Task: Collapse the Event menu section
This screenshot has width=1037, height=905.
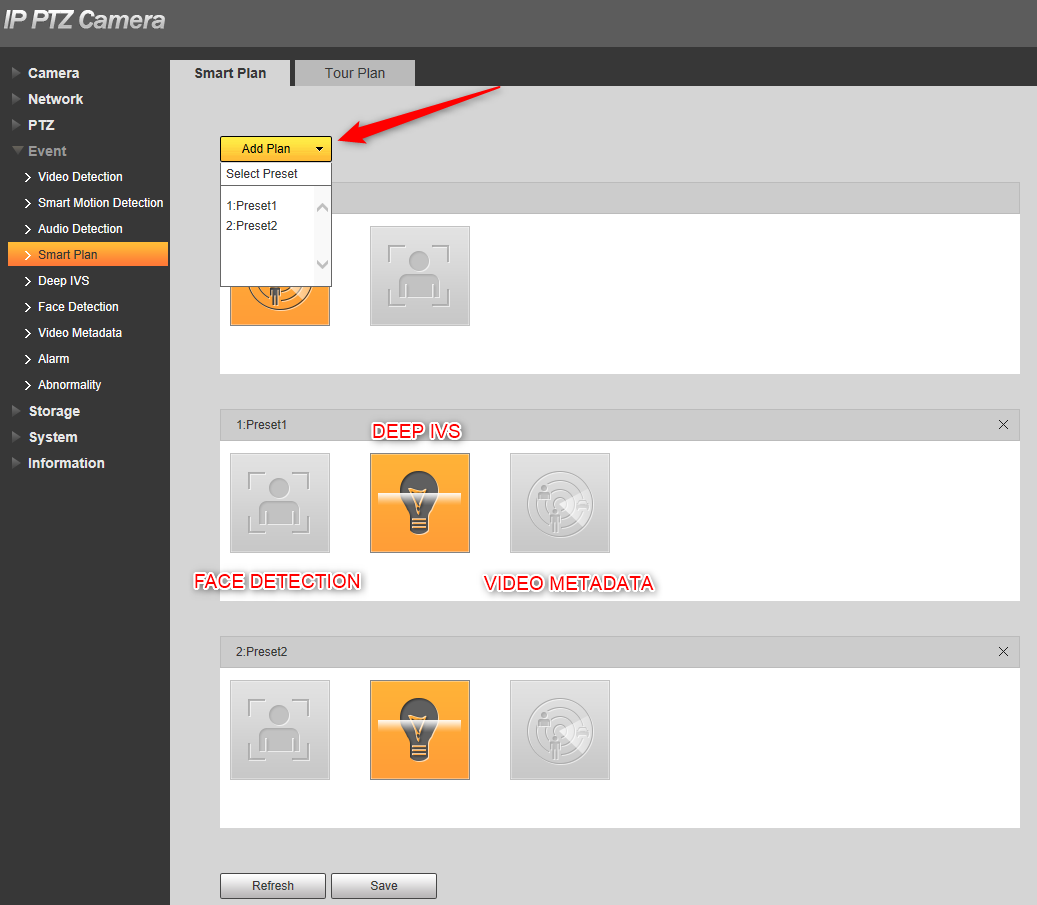Action: 46,151
